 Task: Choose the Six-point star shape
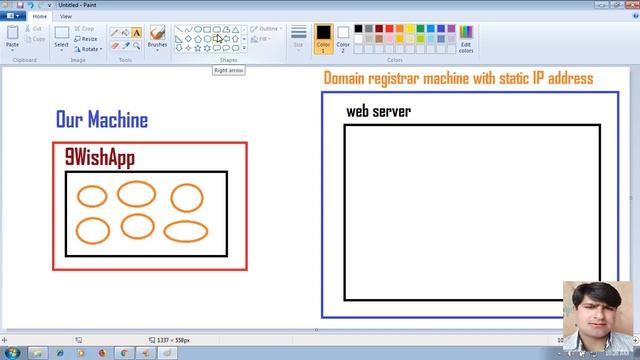[207, 48]
